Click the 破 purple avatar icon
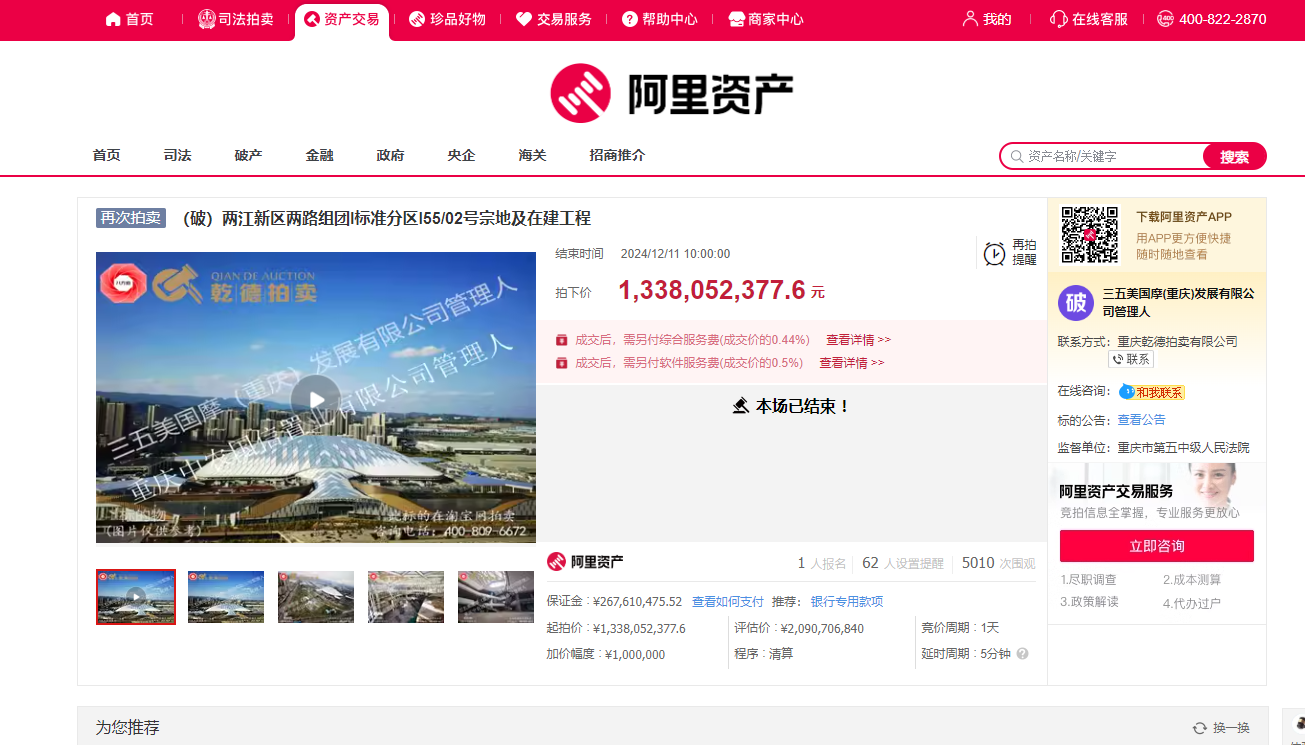 [x=1076, y=303]
